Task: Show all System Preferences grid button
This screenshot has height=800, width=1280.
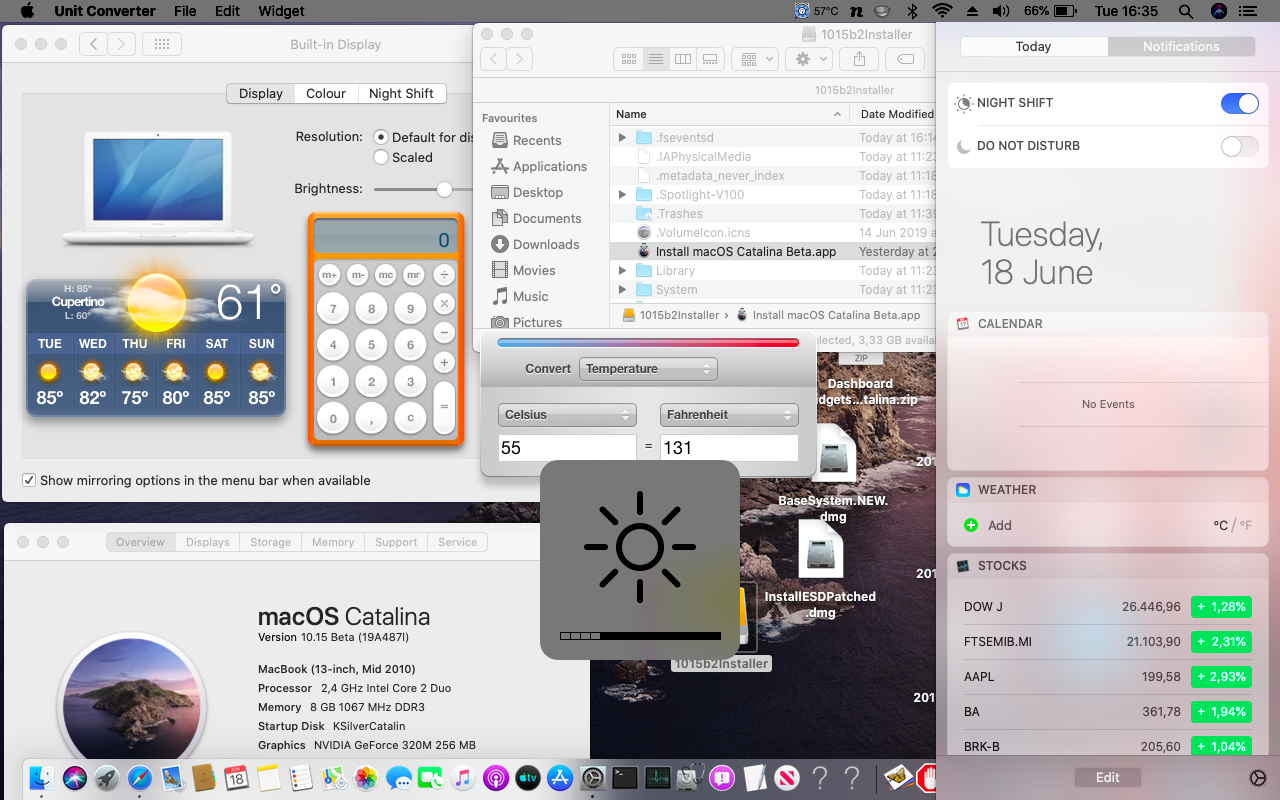Action: point(162,44)
